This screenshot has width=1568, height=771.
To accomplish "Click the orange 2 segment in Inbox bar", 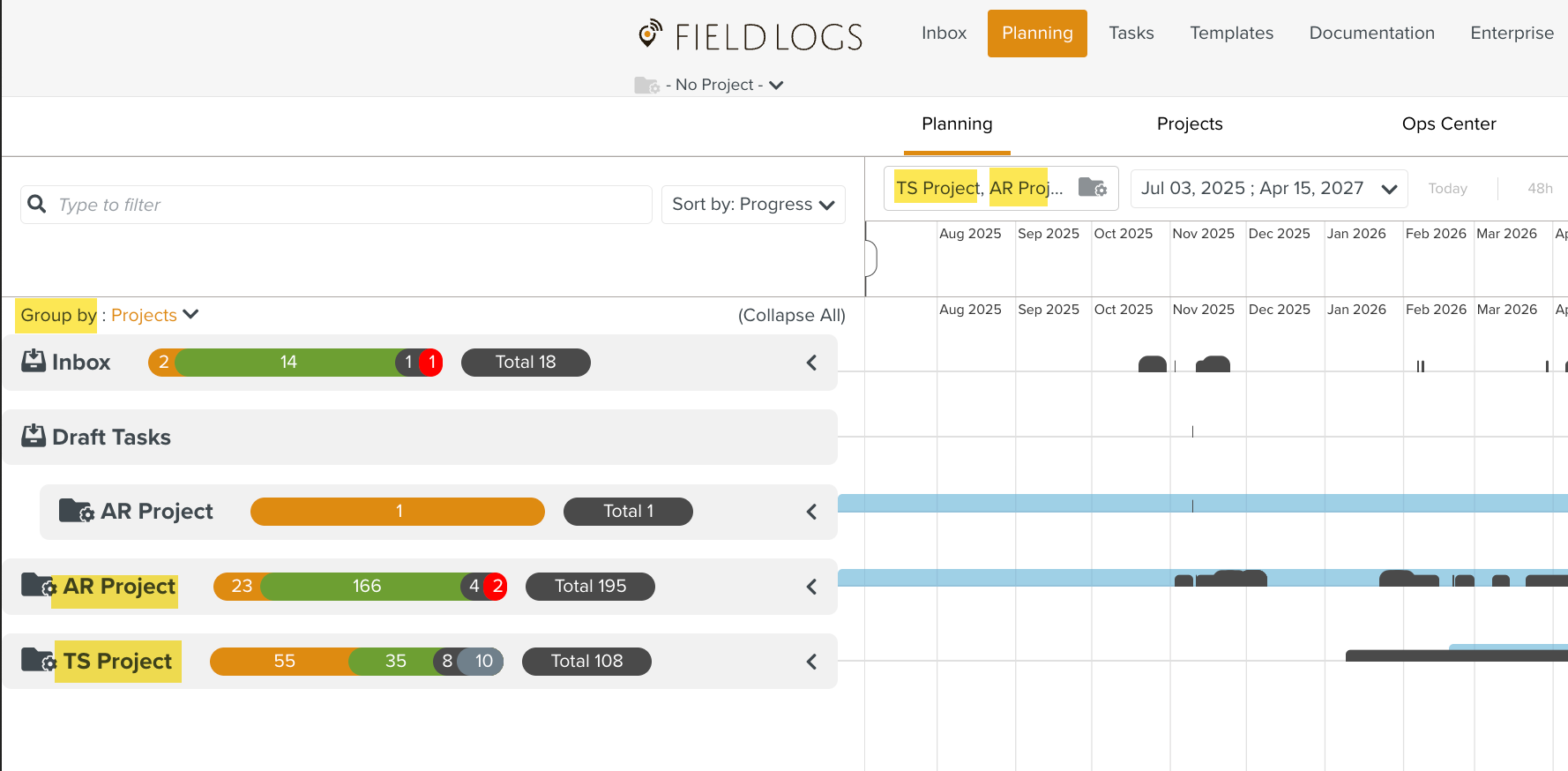I will tap(163, 363).
